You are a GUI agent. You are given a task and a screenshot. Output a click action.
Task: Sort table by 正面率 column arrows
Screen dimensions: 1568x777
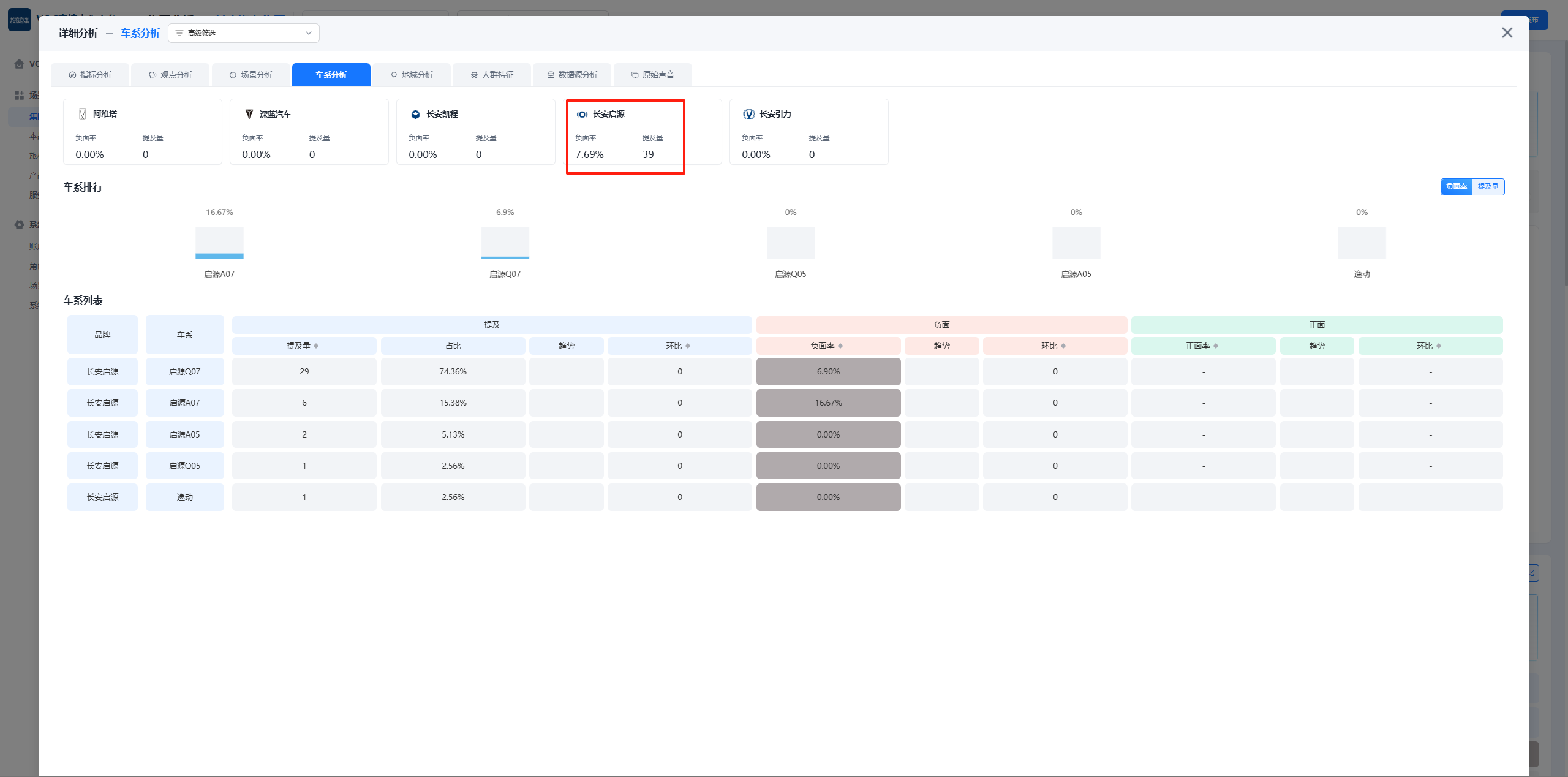1216,346
